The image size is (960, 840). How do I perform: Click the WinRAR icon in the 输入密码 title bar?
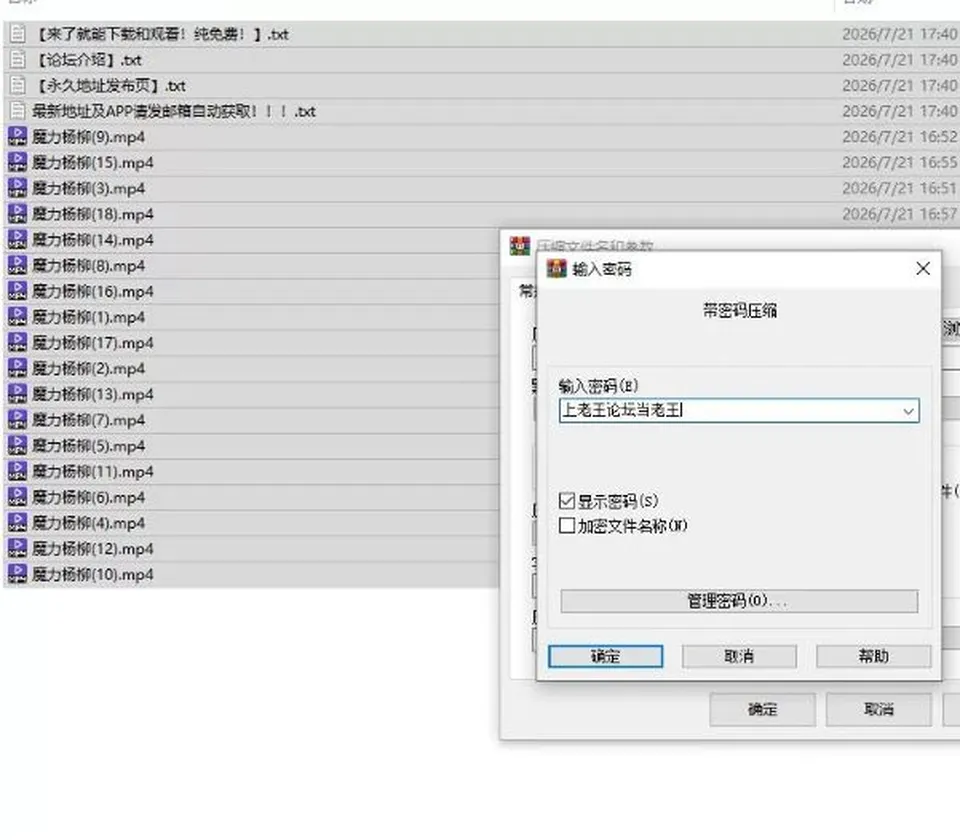(557, 268)
